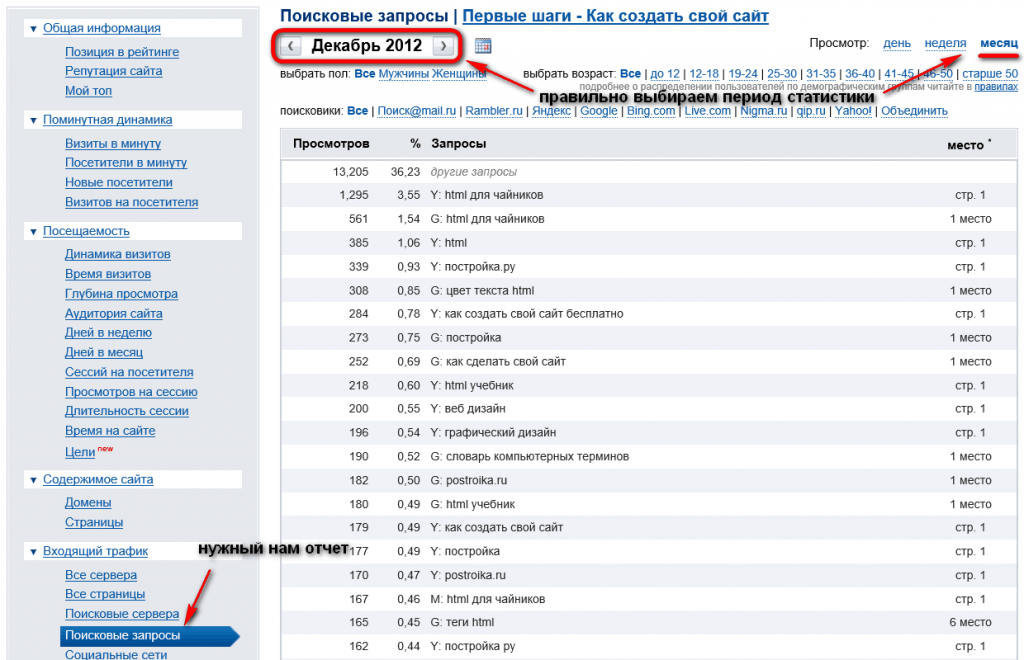Screen dimensions: 1024x660
Task: Filter search engines by Bing.com
Action: [651, 111]
